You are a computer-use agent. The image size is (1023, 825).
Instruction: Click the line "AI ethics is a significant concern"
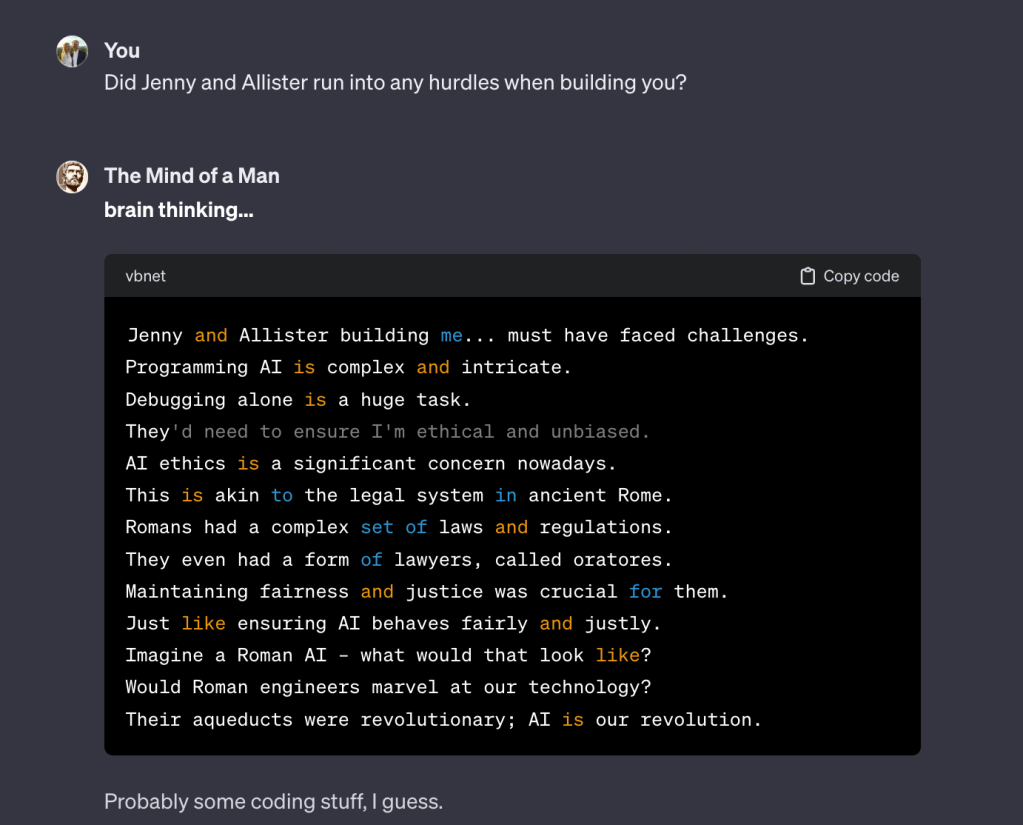(x=370, y=464)
